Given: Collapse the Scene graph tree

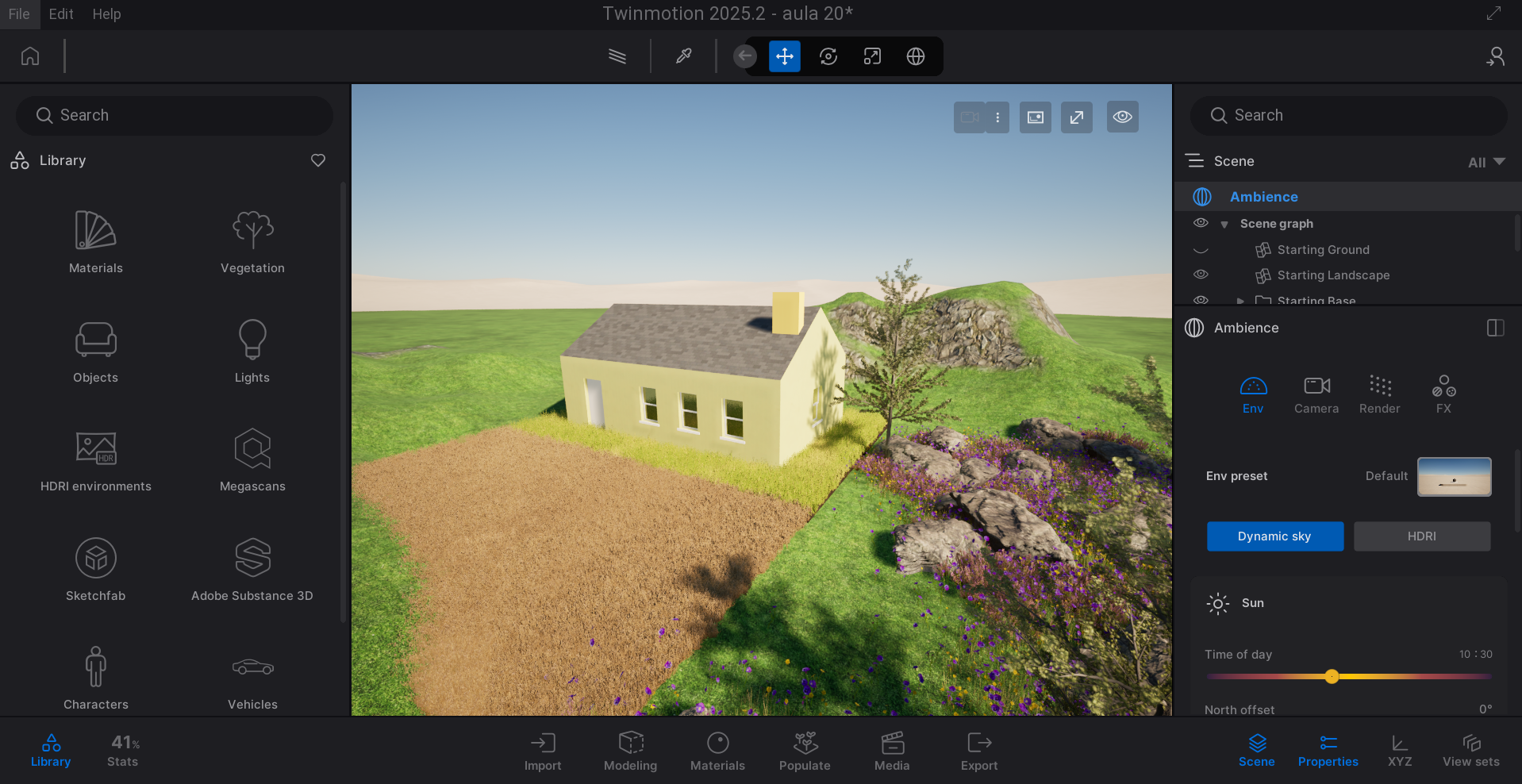Looking at the screenshot, I should pos(1224,225).
